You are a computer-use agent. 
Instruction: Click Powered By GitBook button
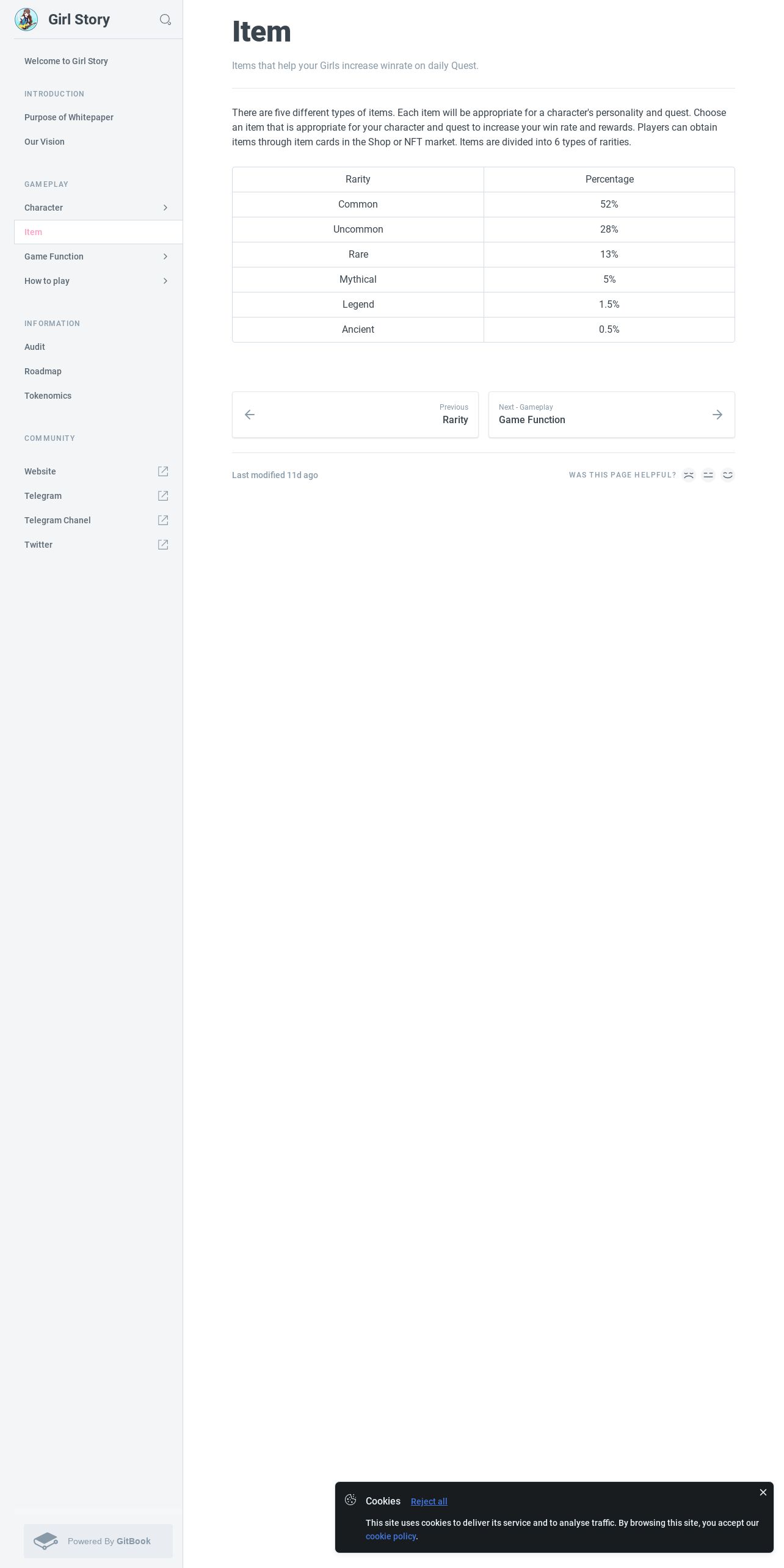[98, 1541]
